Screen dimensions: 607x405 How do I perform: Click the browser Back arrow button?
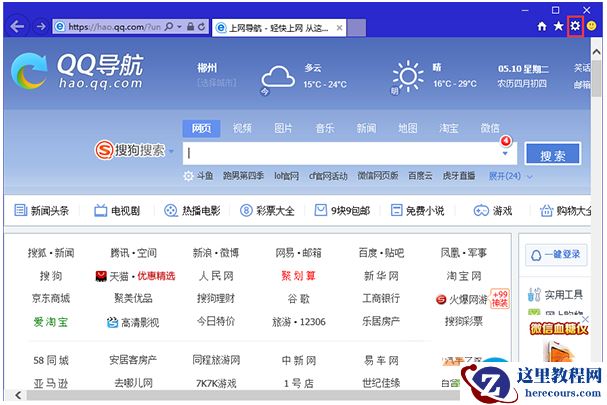(17, 27)
